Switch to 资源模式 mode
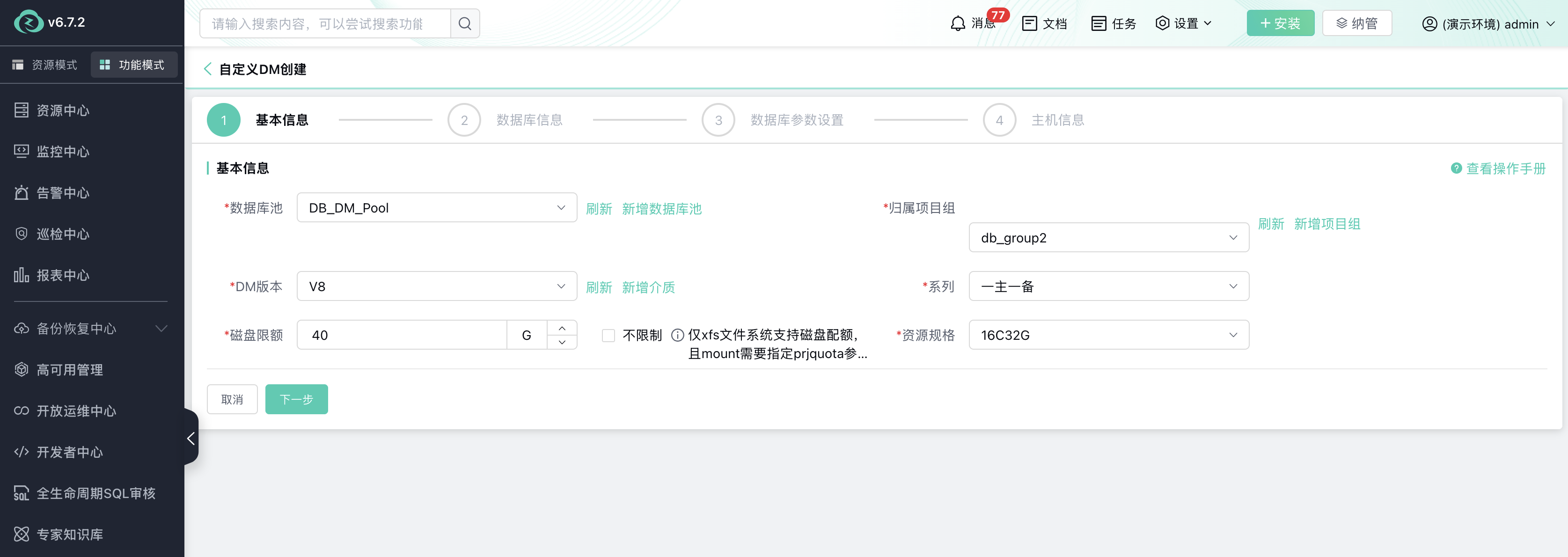The width and height of the screenshot is (1568, 557). 45,64
